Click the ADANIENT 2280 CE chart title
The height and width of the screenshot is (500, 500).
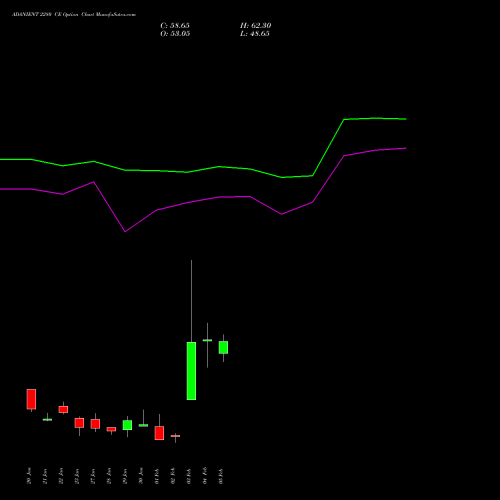[74, 15]
